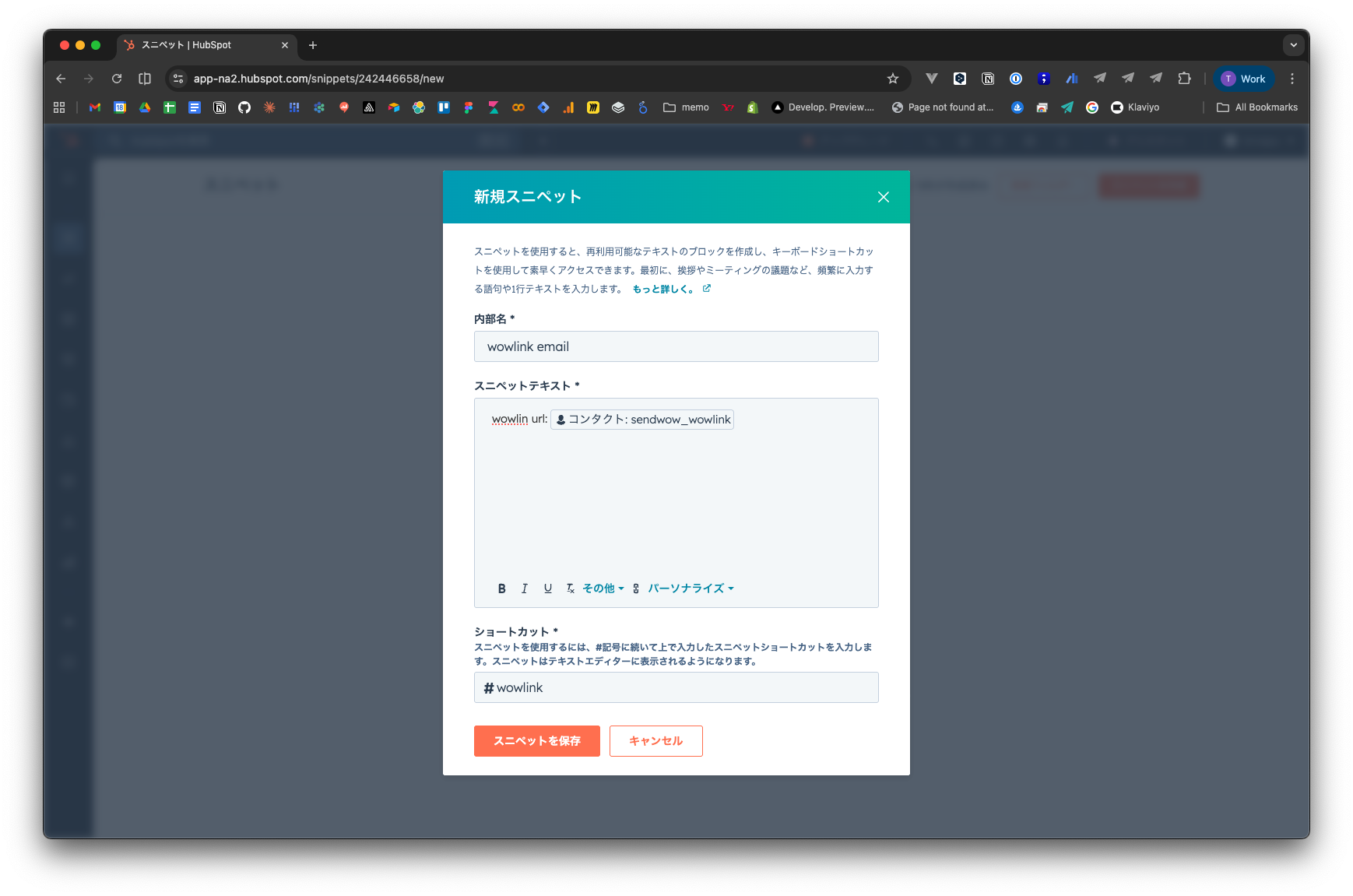Close the 新規スニペット dialog

tap(884, 197)
